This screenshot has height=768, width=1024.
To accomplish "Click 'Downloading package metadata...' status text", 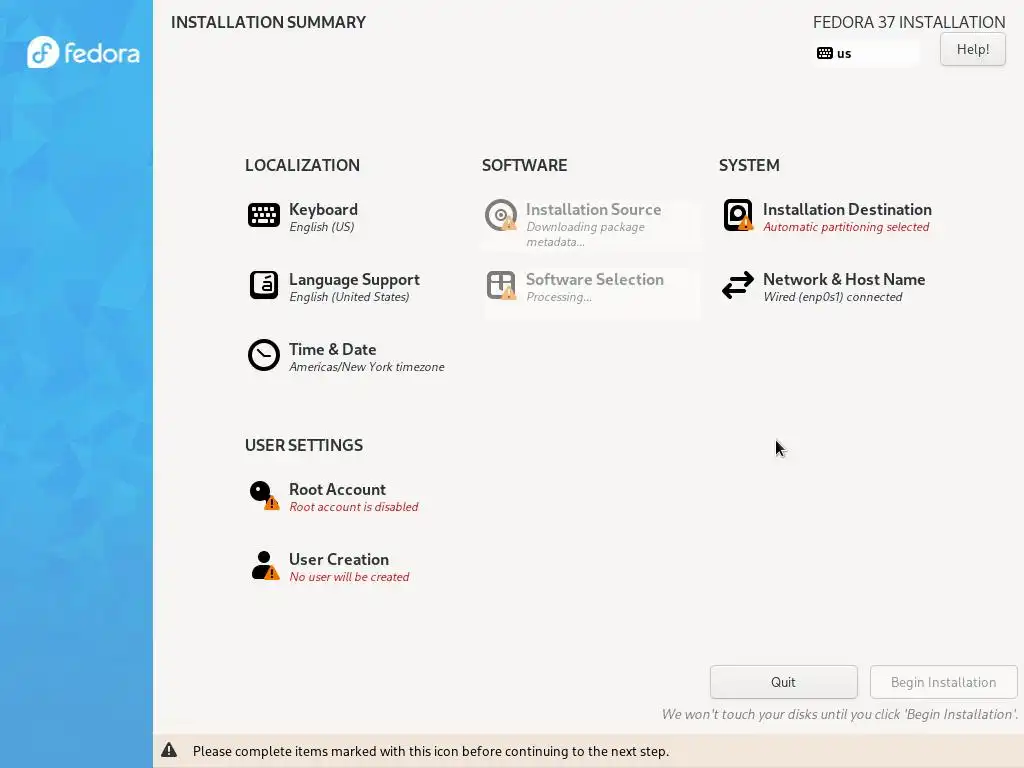I will pos(585,234).
